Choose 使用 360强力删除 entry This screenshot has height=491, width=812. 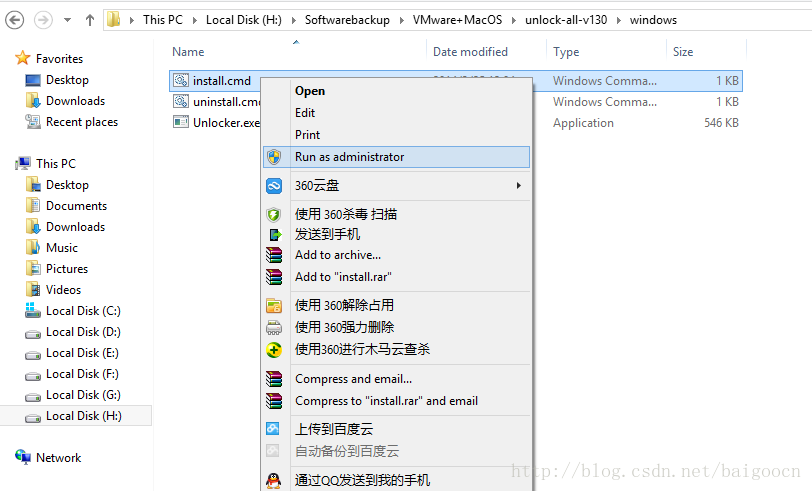coord(396,327)
